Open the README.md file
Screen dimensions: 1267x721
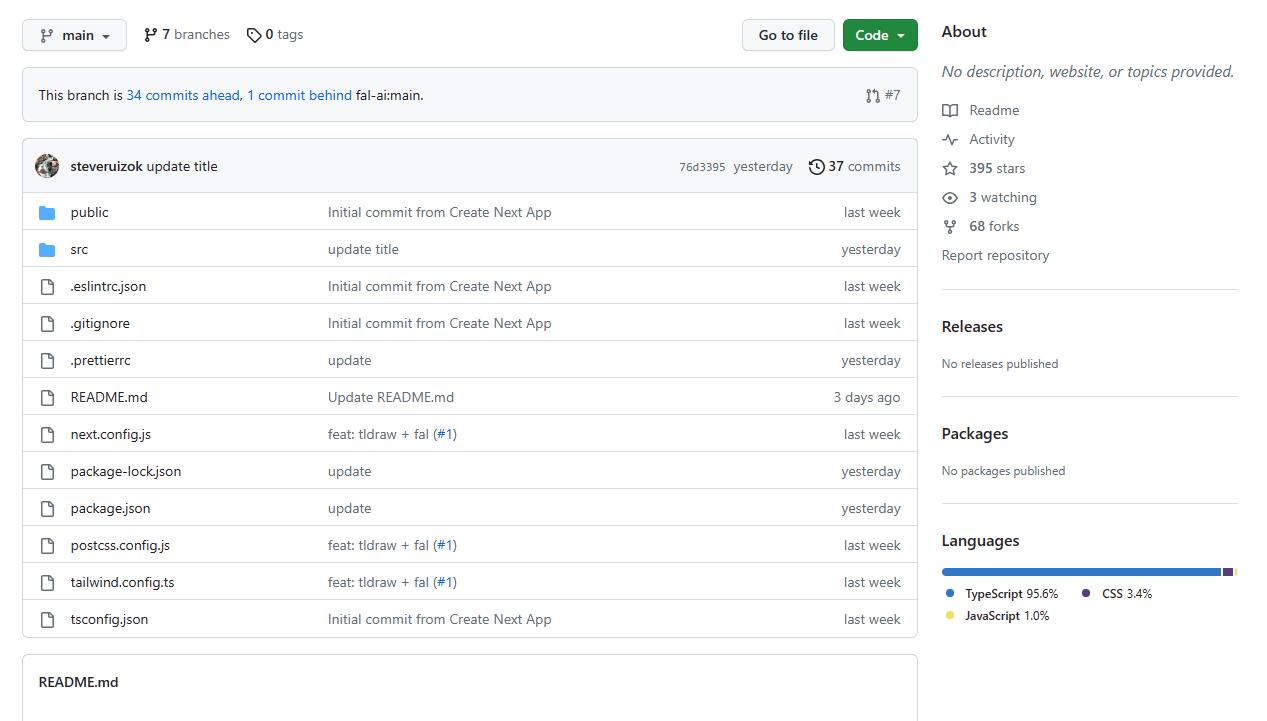pos(109,397)
